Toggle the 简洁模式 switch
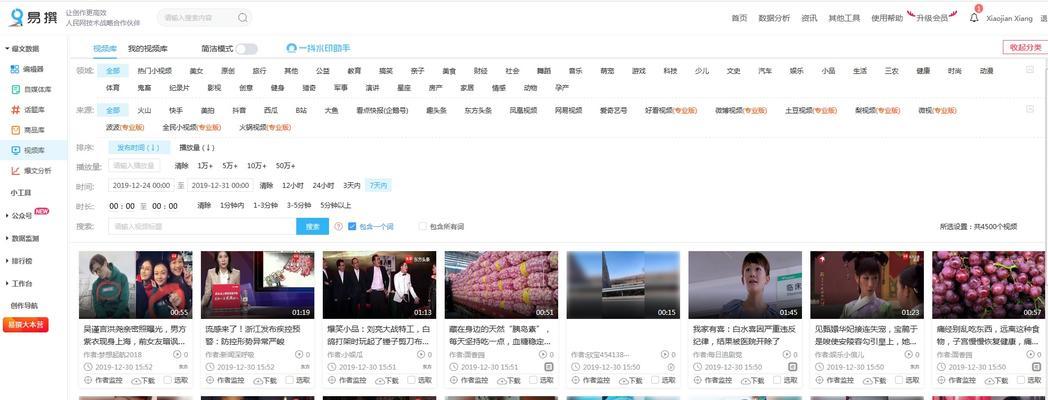Image resolution: width=1048 pixels, height=400 pixels. click(x=246, y=49)
